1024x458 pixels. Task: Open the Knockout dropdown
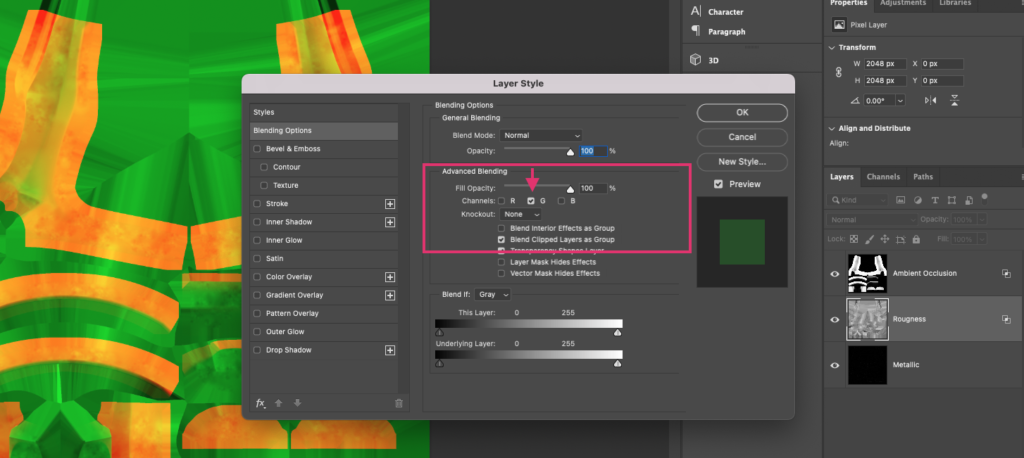pyautogui.click(x=521, y=214)
